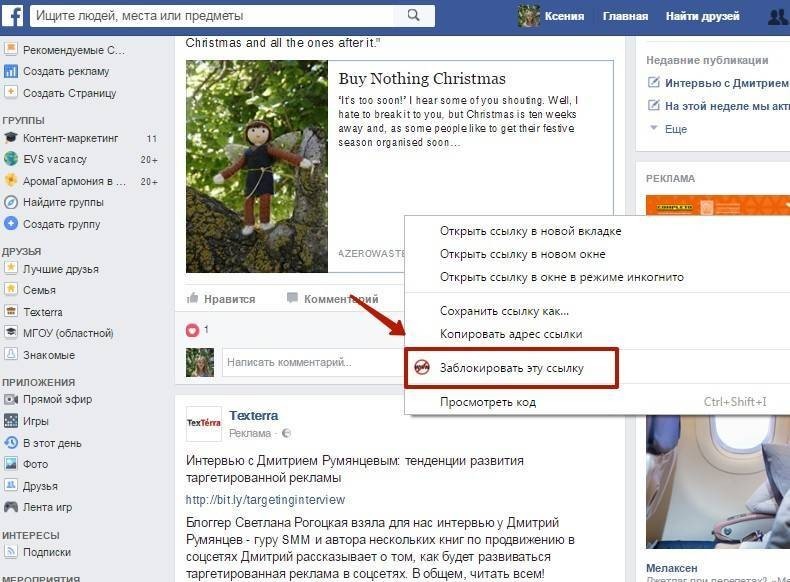Select Открыть ссылку в новой вкладке

pyautogui.click(x=531, y=231)
